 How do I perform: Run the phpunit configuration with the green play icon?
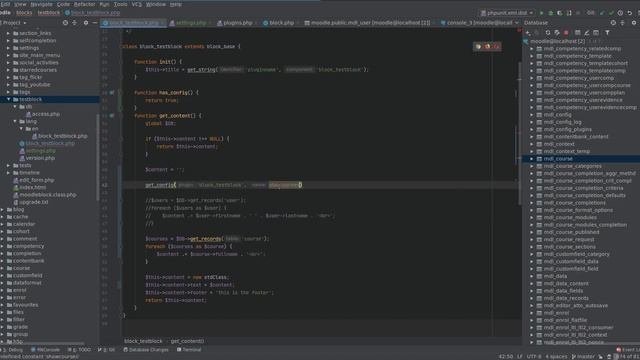[x=542, y=13]
